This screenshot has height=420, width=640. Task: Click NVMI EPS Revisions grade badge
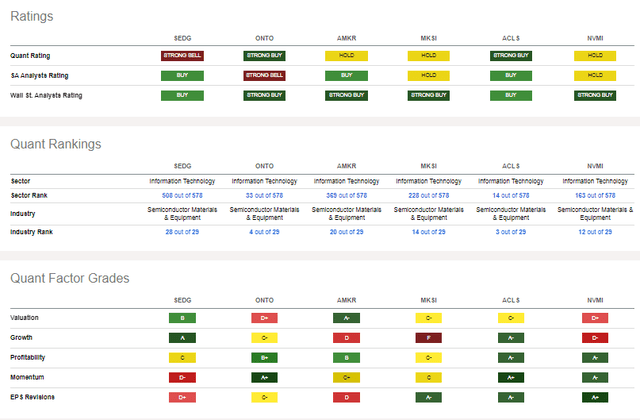(x=595, y=398)
